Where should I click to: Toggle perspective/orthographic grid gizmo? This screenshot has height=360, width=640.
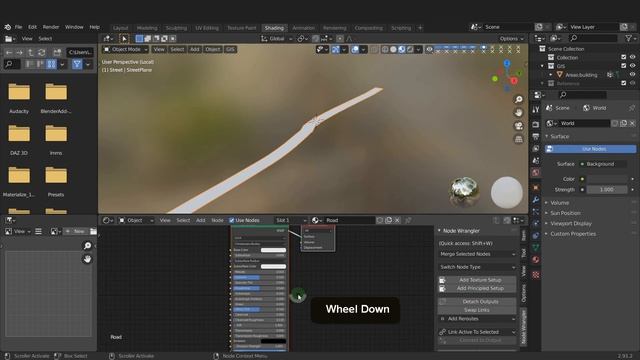[x=518, y=139]
